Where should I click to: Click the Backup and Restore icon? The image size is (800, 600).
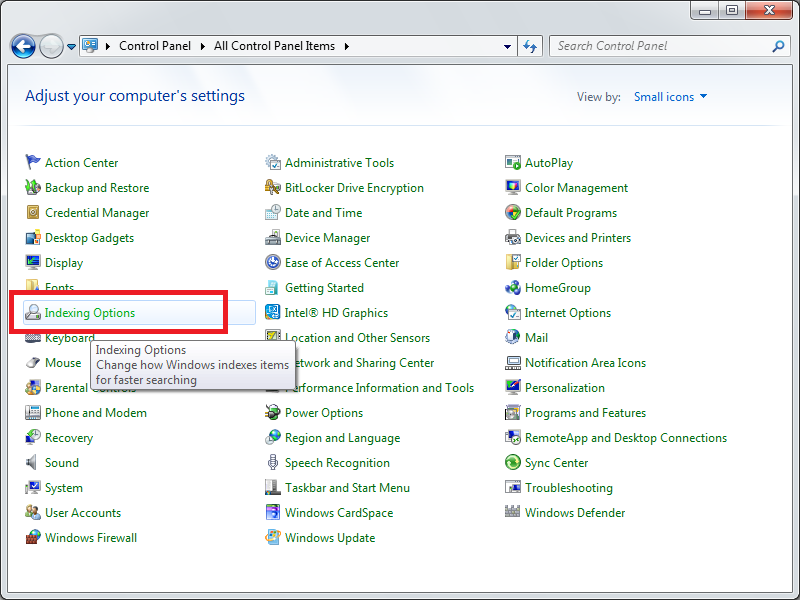click(33, 187)
